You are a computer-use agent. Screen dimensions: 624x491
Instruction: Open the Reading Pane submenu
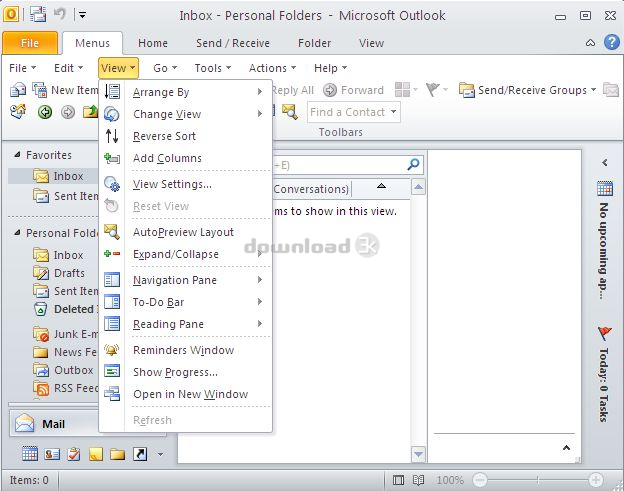(186, 324)
